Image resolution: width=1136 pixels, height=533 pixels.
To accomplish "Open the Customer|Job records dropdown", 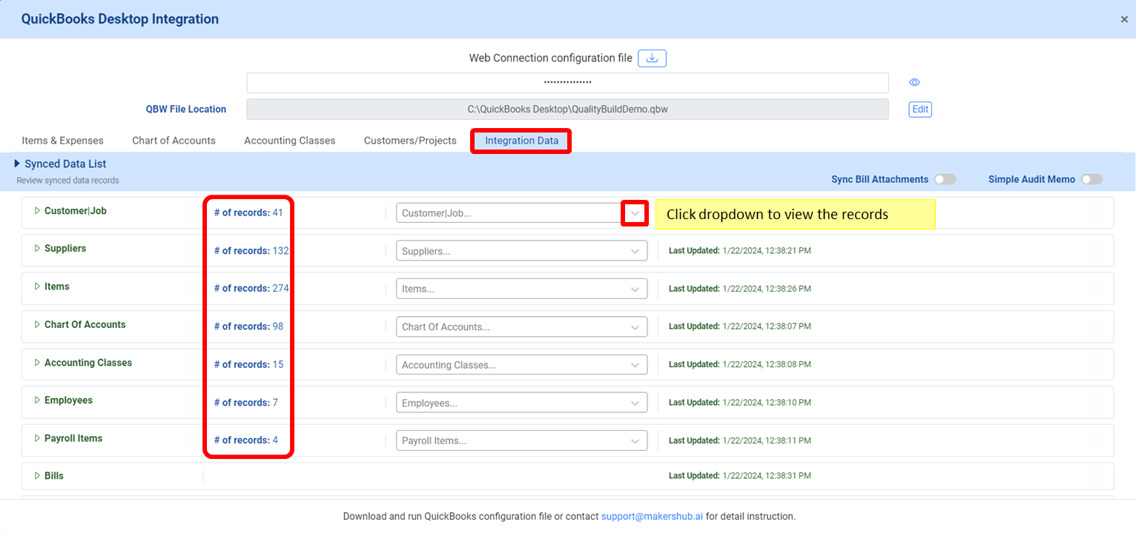I will point(635,214).
